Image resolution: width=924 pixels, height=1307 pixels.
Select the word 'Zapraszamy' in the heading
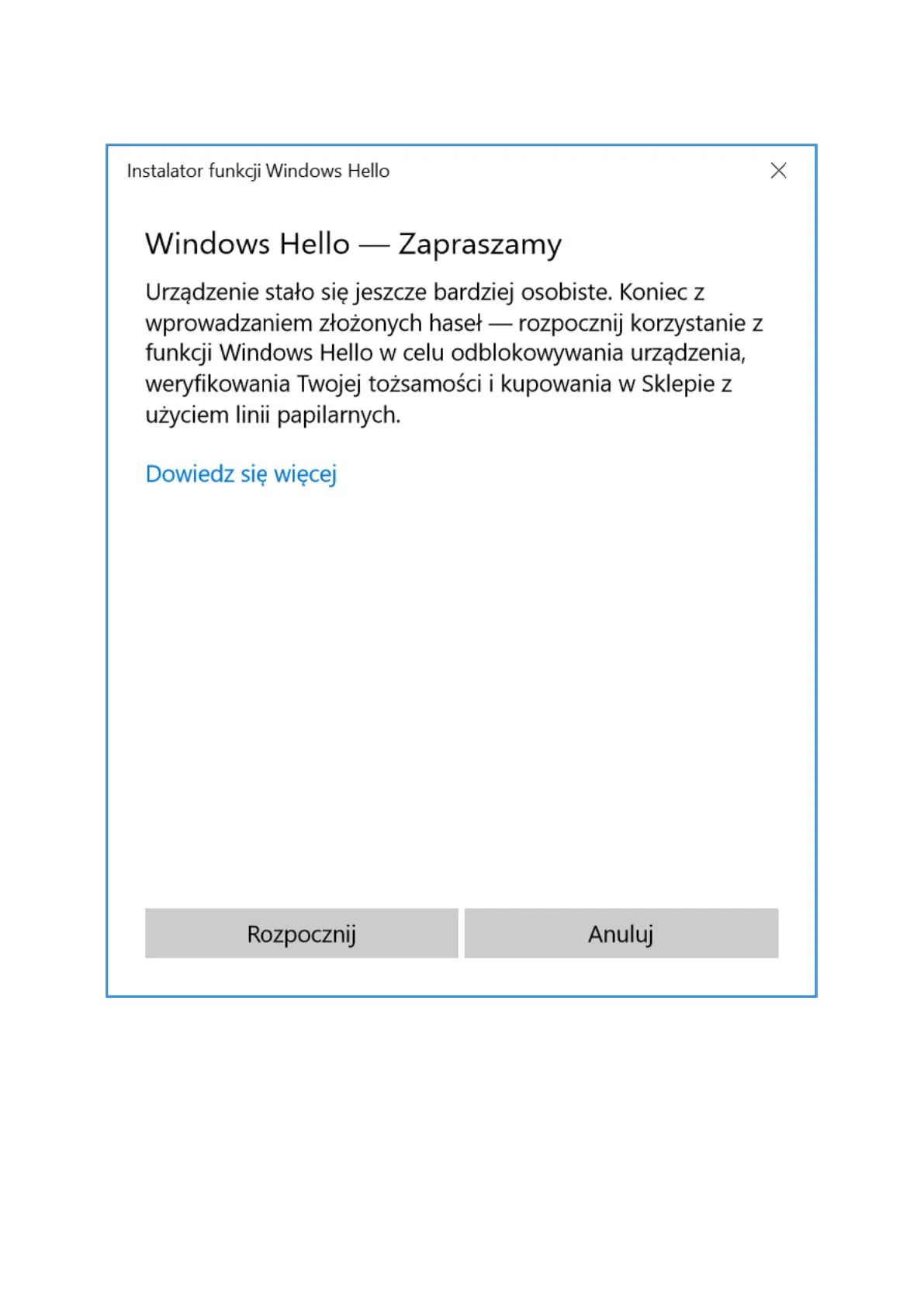(x=480, y=244)
